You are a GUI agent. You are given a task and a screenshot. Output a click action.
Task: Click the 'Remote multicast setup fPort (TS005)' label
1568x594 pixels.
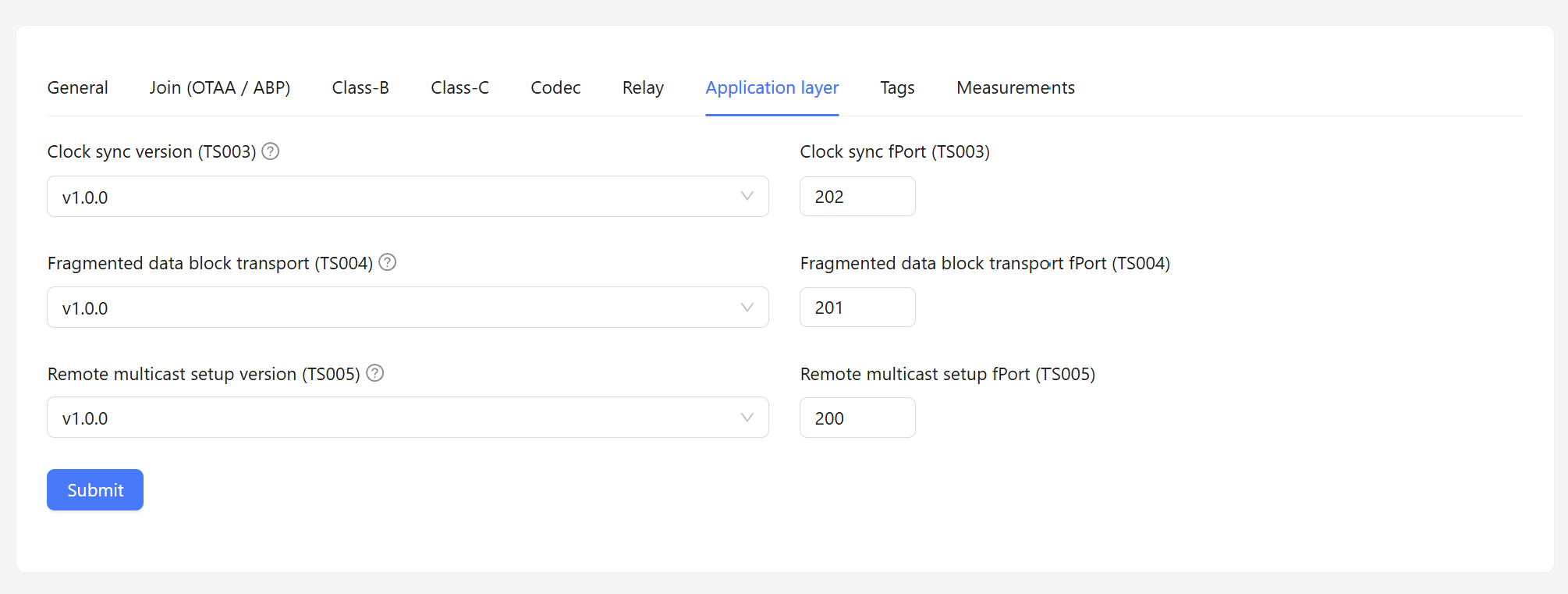tap(948, 374)
